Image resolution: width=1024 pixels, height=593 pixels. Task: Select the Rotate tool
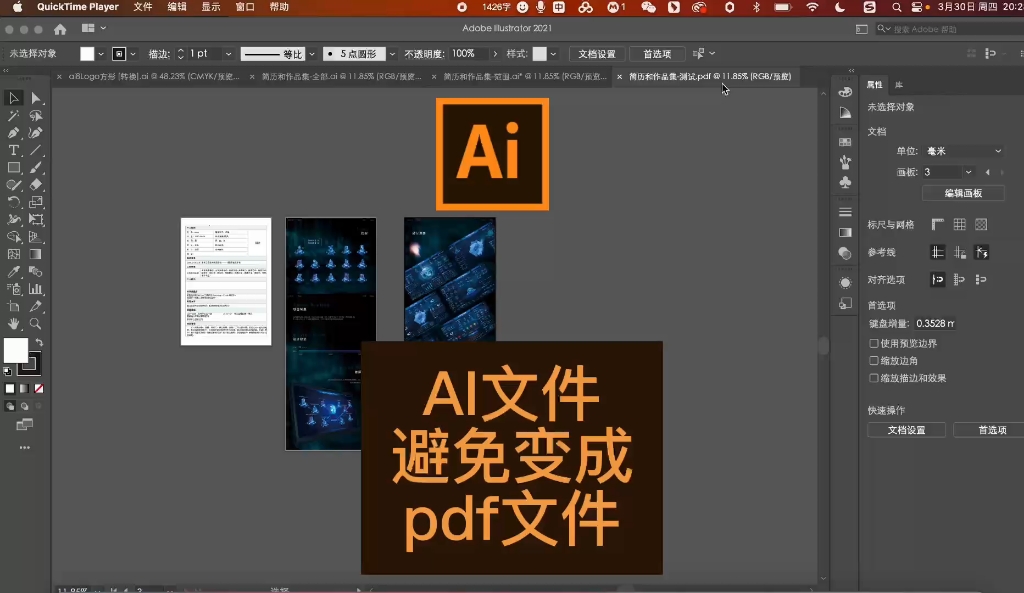click(14, 201)
